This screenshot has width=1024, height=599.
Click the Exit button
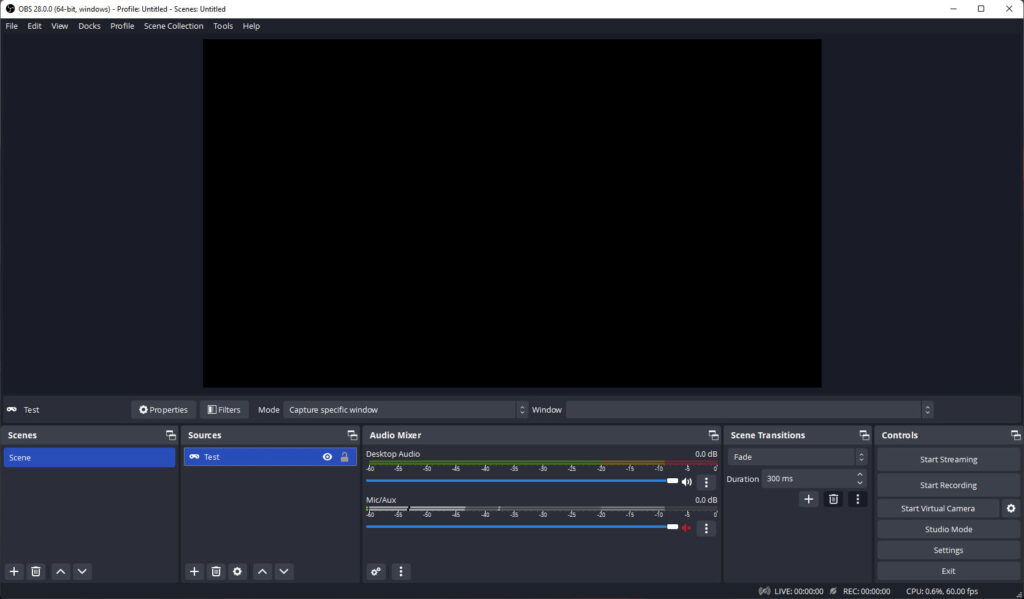point(948,571)
